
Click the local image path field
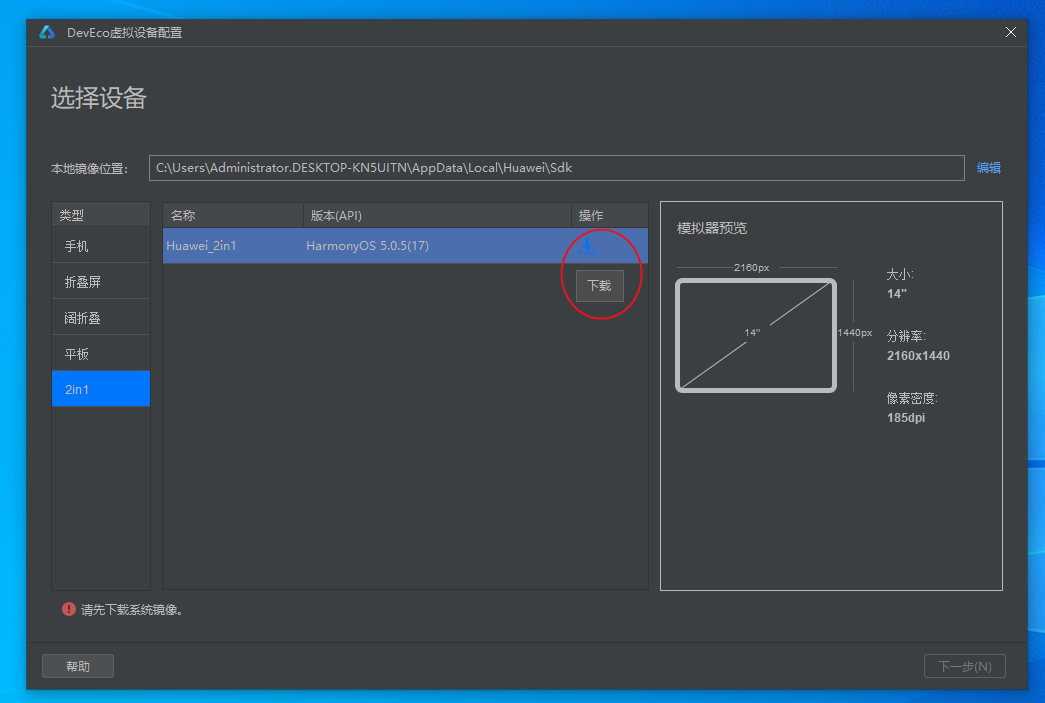pyautogui.click(x=556, y=168)
